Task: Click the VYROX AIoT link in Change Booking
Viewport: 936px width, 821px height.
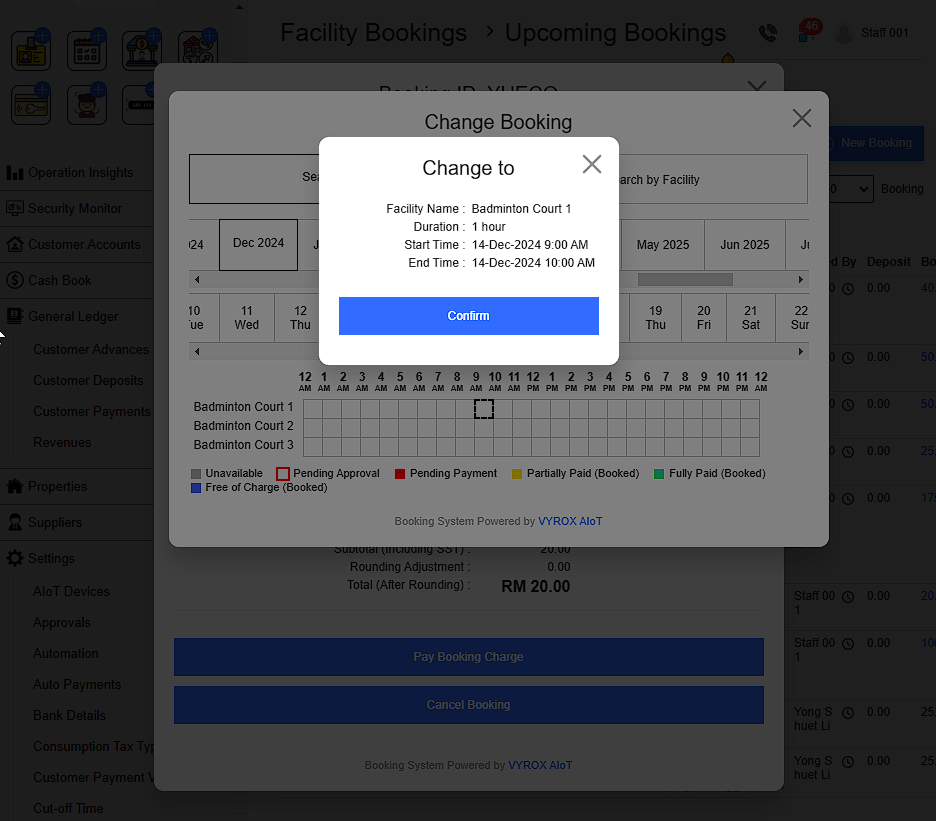Action: (570, 521)
